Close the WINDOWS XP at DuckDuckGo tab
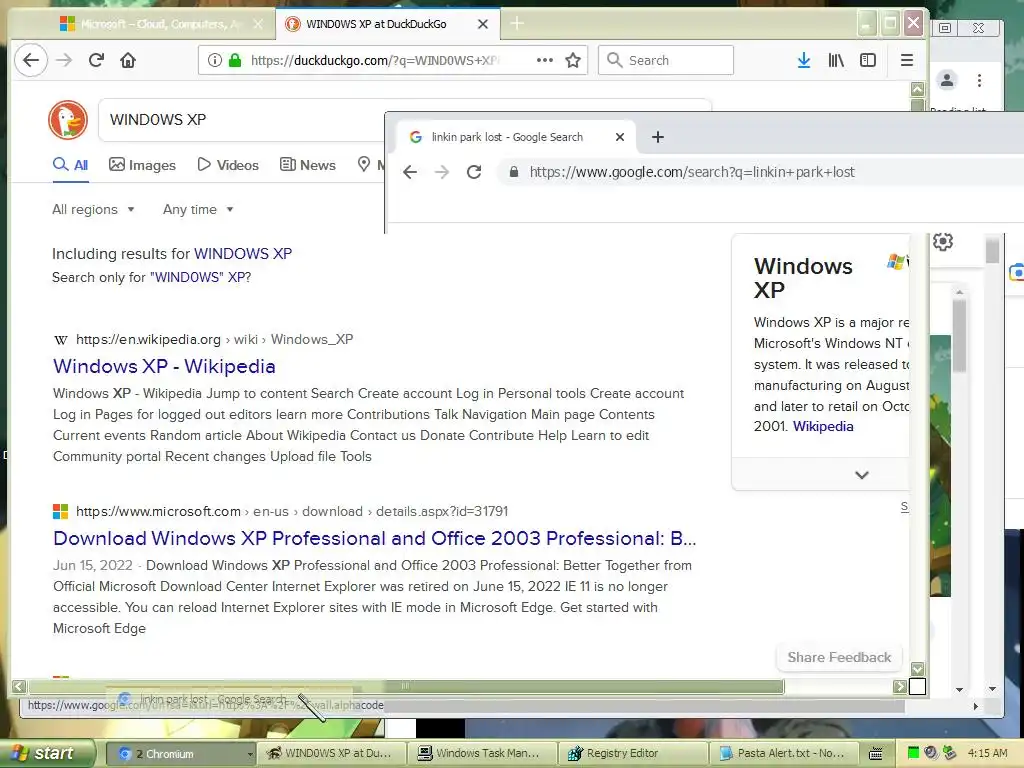1024x768 pixels. click(x=483, y=24)
